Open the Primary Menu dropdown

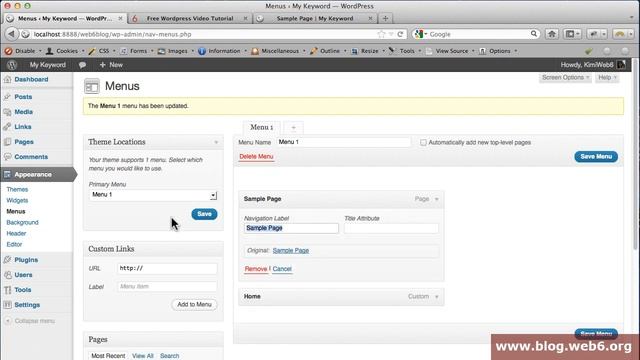tap(153, 195)
